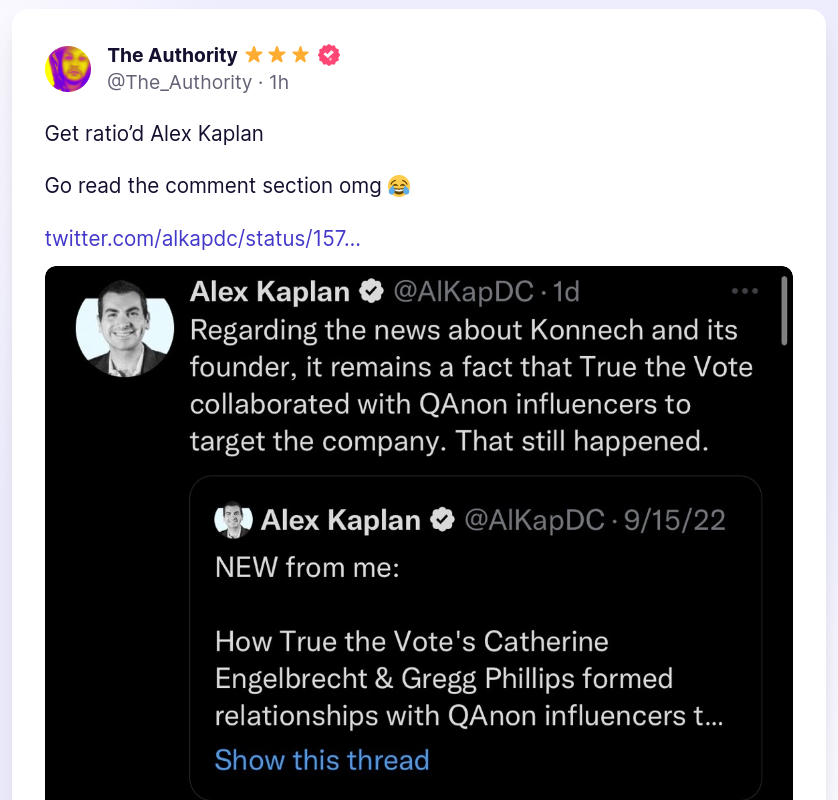Viewport: 838px width, 800px height.
Task: Click the Konnech tweet text in the screenshot
Action: pos(470,385)
